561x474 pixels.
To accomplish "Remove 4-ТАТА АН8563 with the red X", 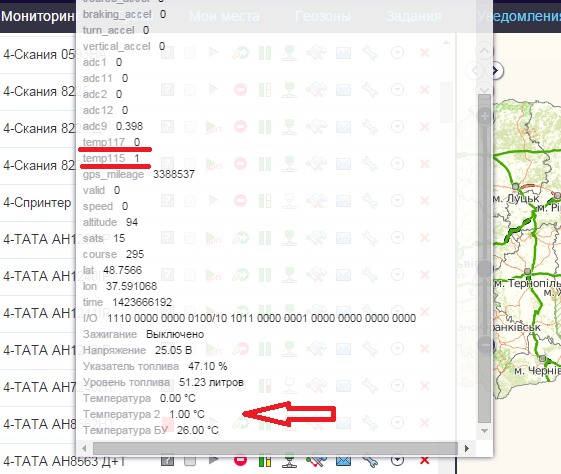I will pyautogui.click(x=424, y=460).
